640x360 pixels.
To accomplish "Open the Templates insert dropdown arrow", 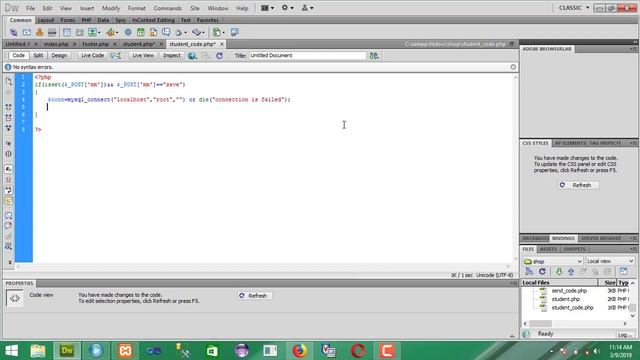I will 223,33.
